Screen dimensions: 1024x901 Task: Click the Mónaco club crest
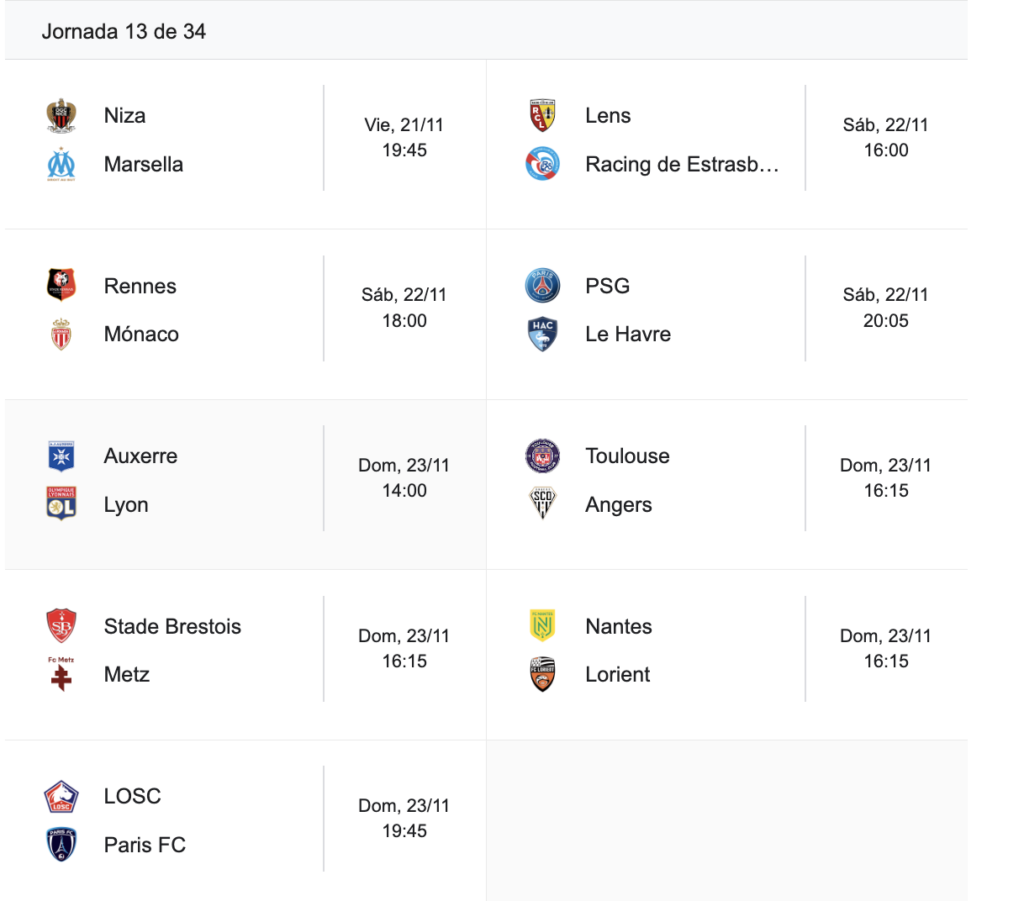pos(62,334)
